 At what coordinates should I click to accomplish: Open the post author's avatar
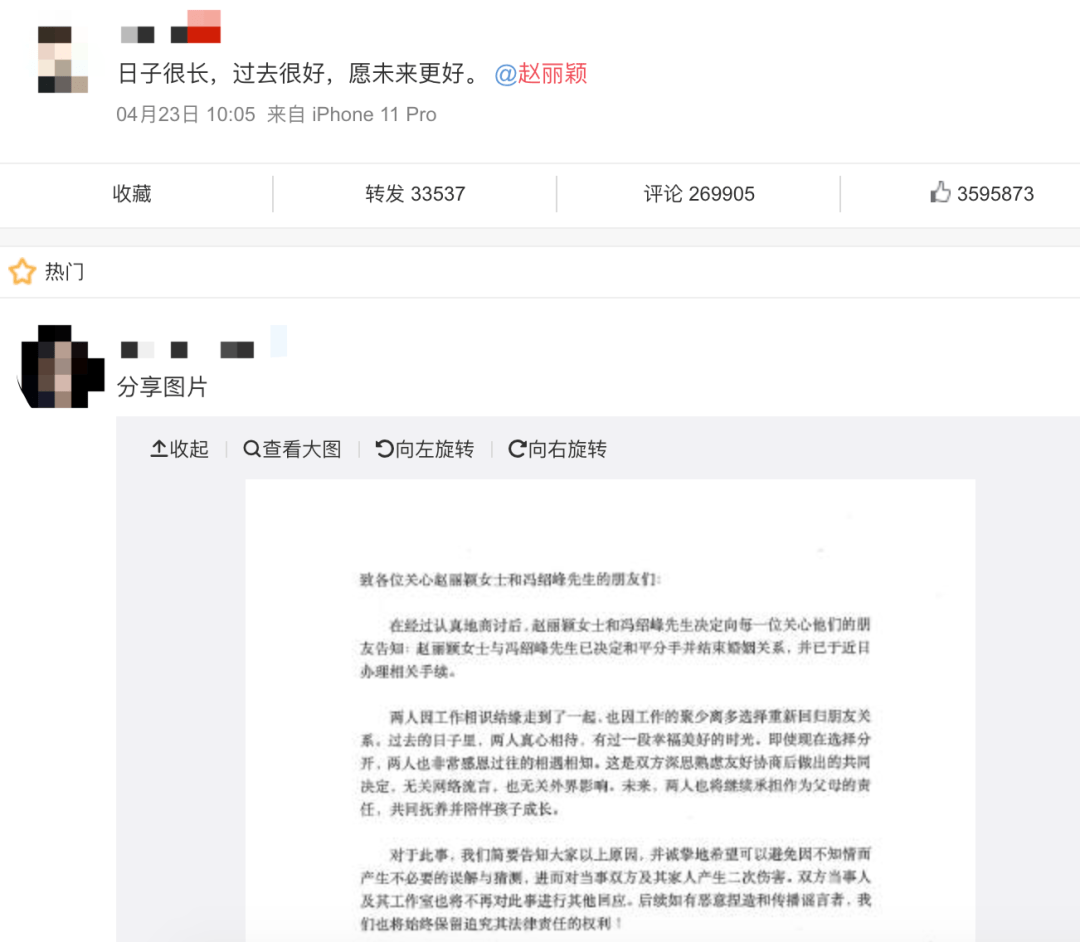pos(63,59)
